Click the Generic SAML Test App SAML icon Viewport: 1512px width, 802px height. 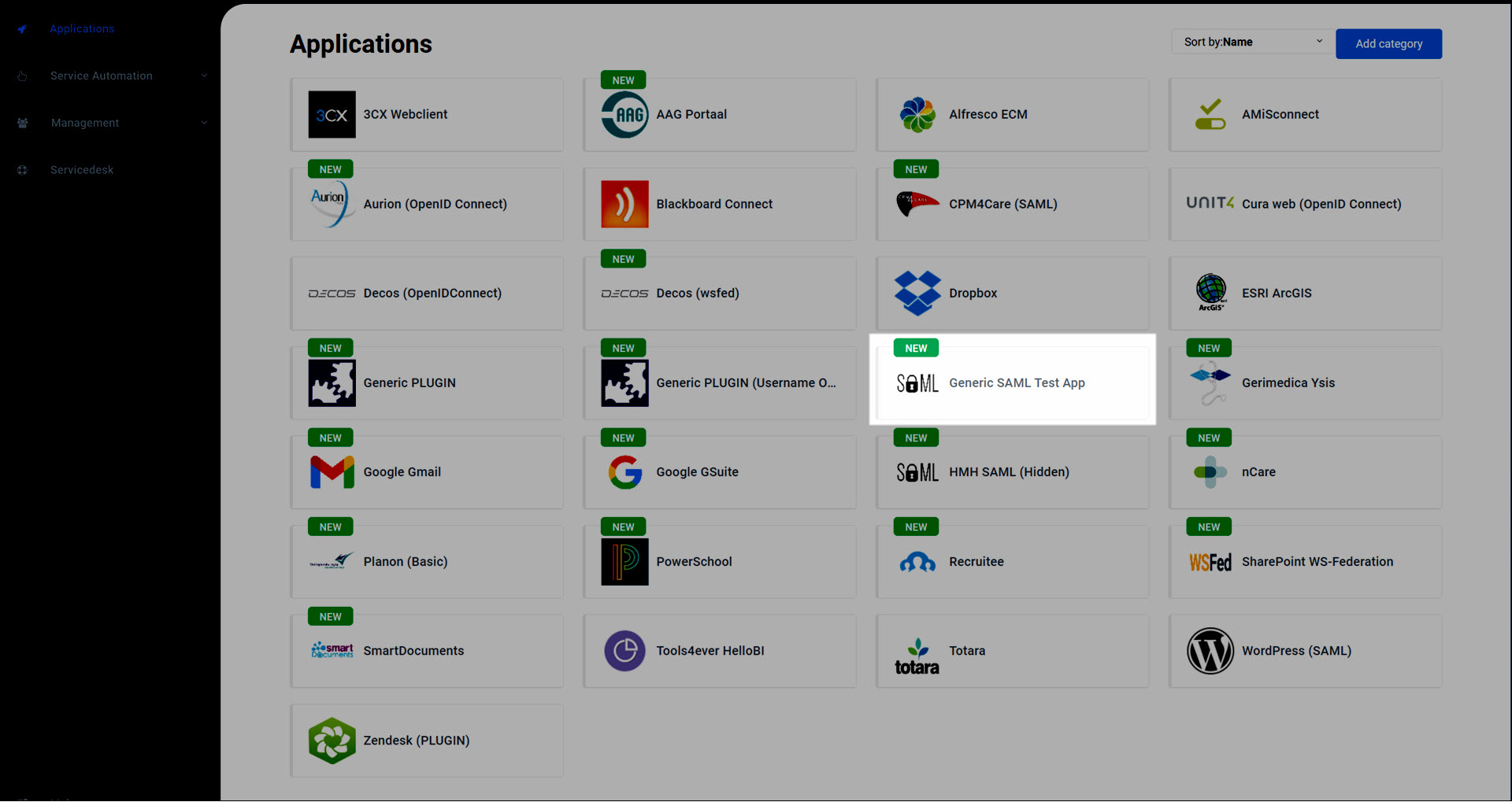point(917,383)
